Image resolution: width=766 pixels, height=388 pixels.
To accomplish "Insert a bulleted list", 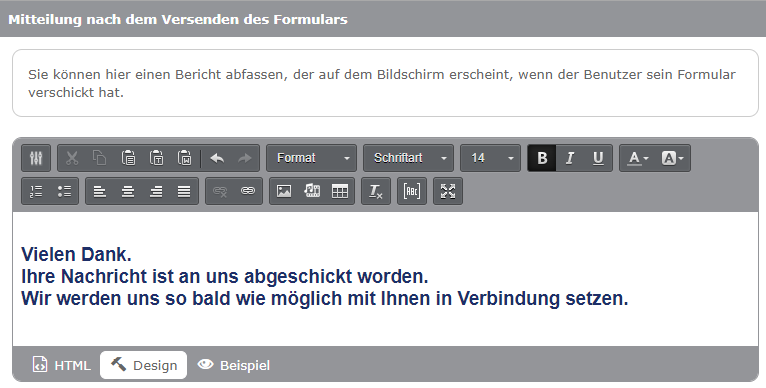I will pos(64,191).
